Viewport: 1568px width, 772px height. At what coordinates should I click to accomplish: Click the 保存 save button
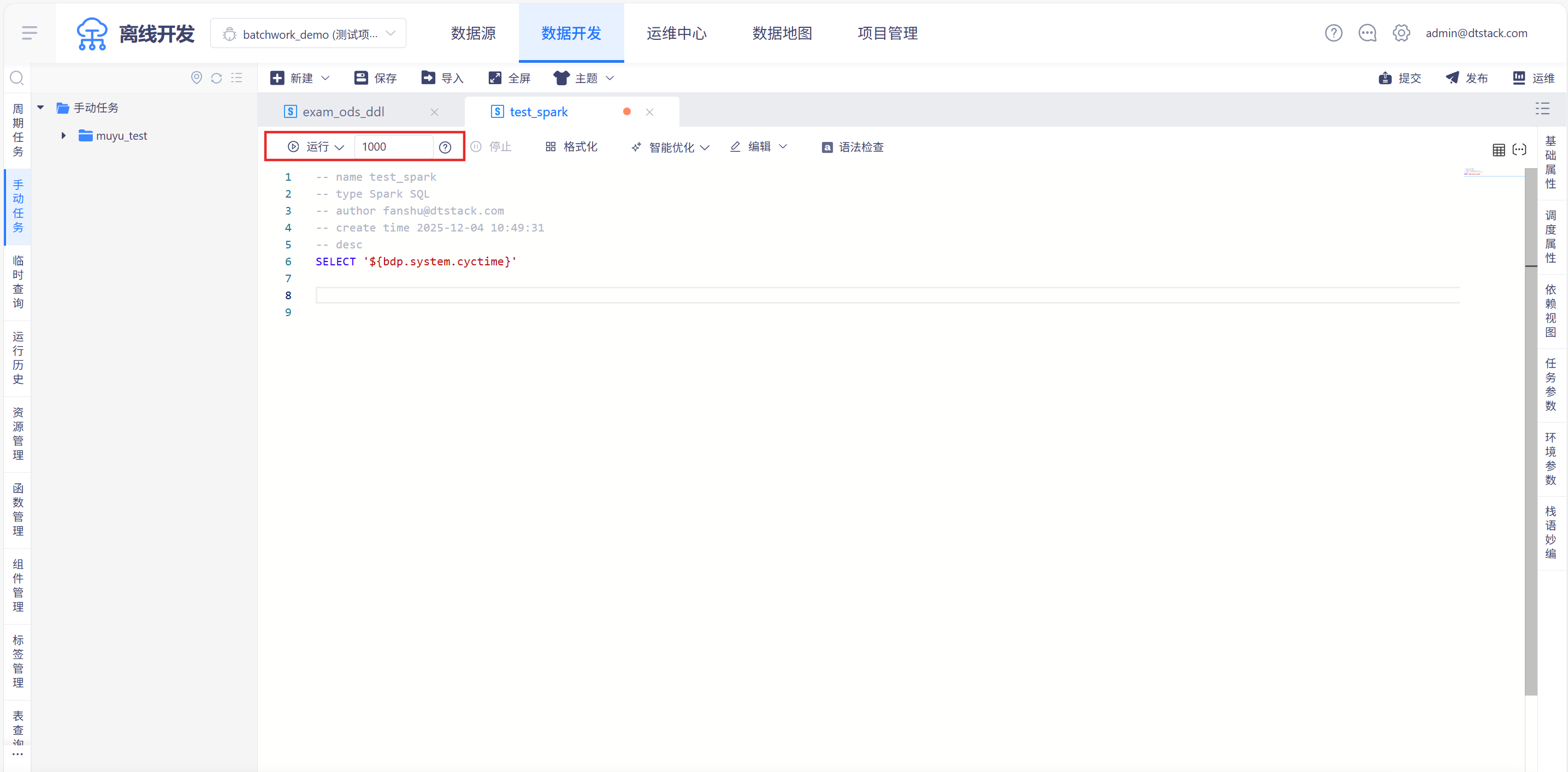[376, 78]
